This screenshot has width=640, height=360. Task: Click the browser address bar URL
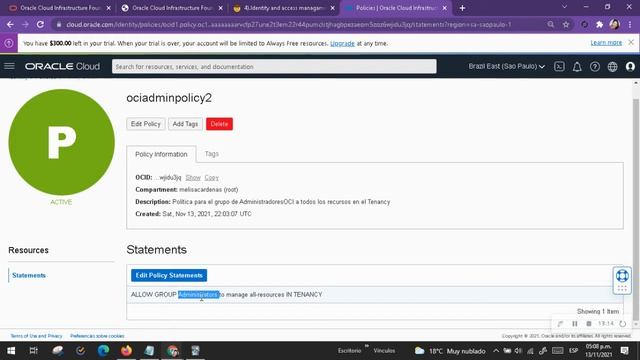click(289, 24)
